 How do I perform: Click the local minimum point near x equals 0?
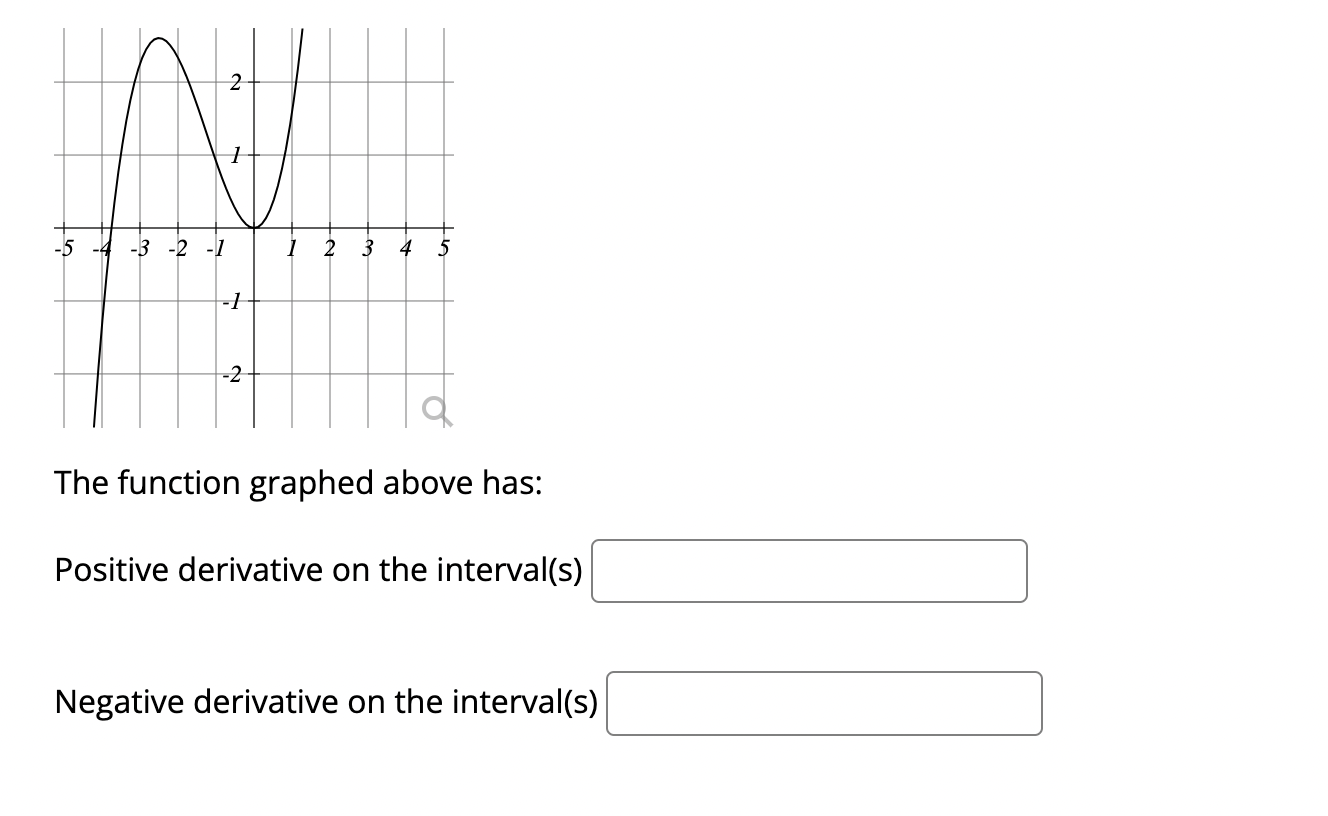tap(252, 228)
